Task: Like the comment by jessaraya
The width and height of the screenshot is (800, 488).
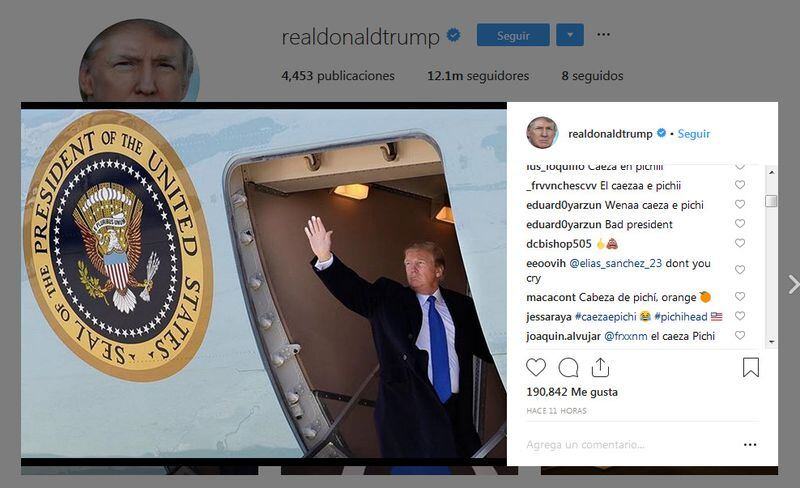Action: [x=740, y=315]
